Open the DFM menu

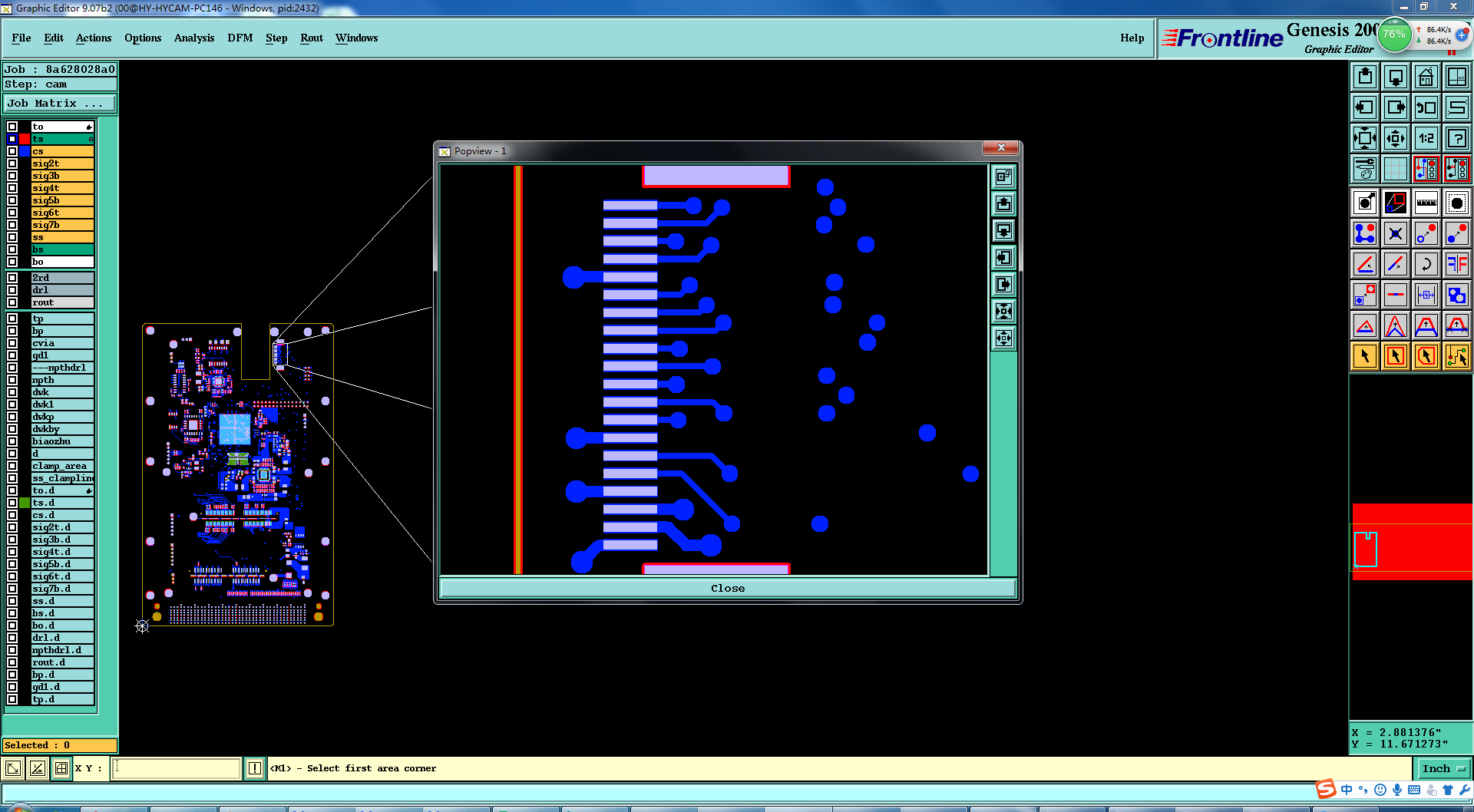pyautogui.click(x=240, y=38)
